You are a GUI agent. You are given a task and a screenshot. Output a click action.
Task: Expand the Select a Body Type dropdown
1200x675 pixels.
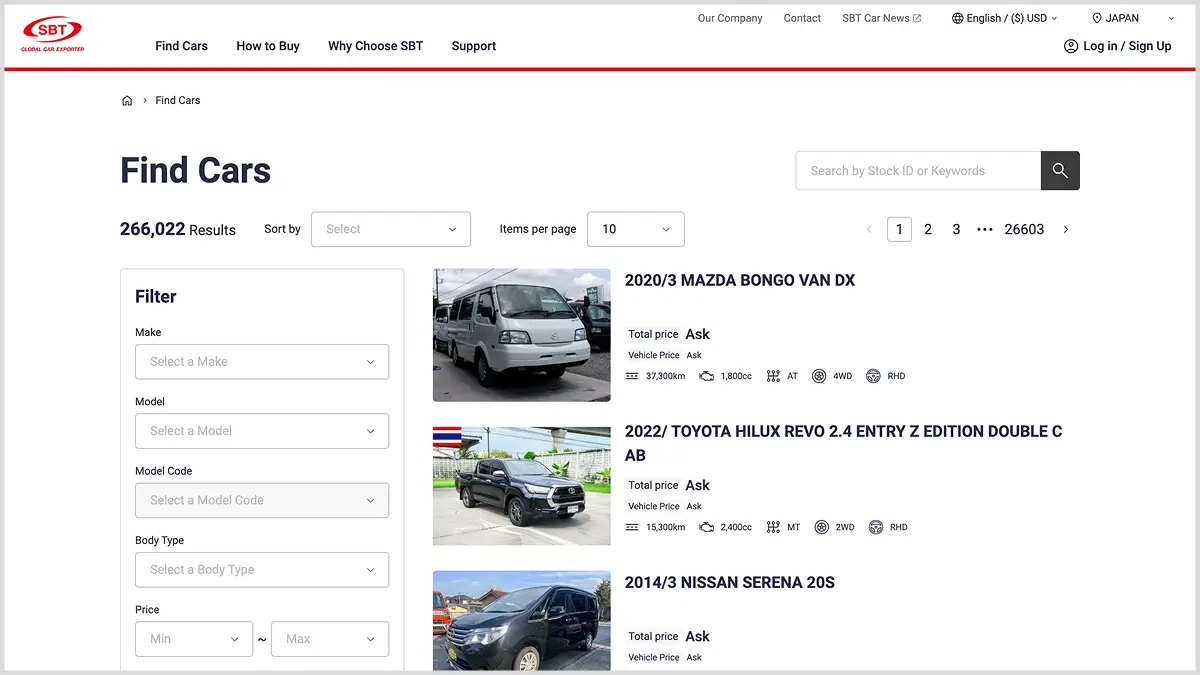pos(262,570)
